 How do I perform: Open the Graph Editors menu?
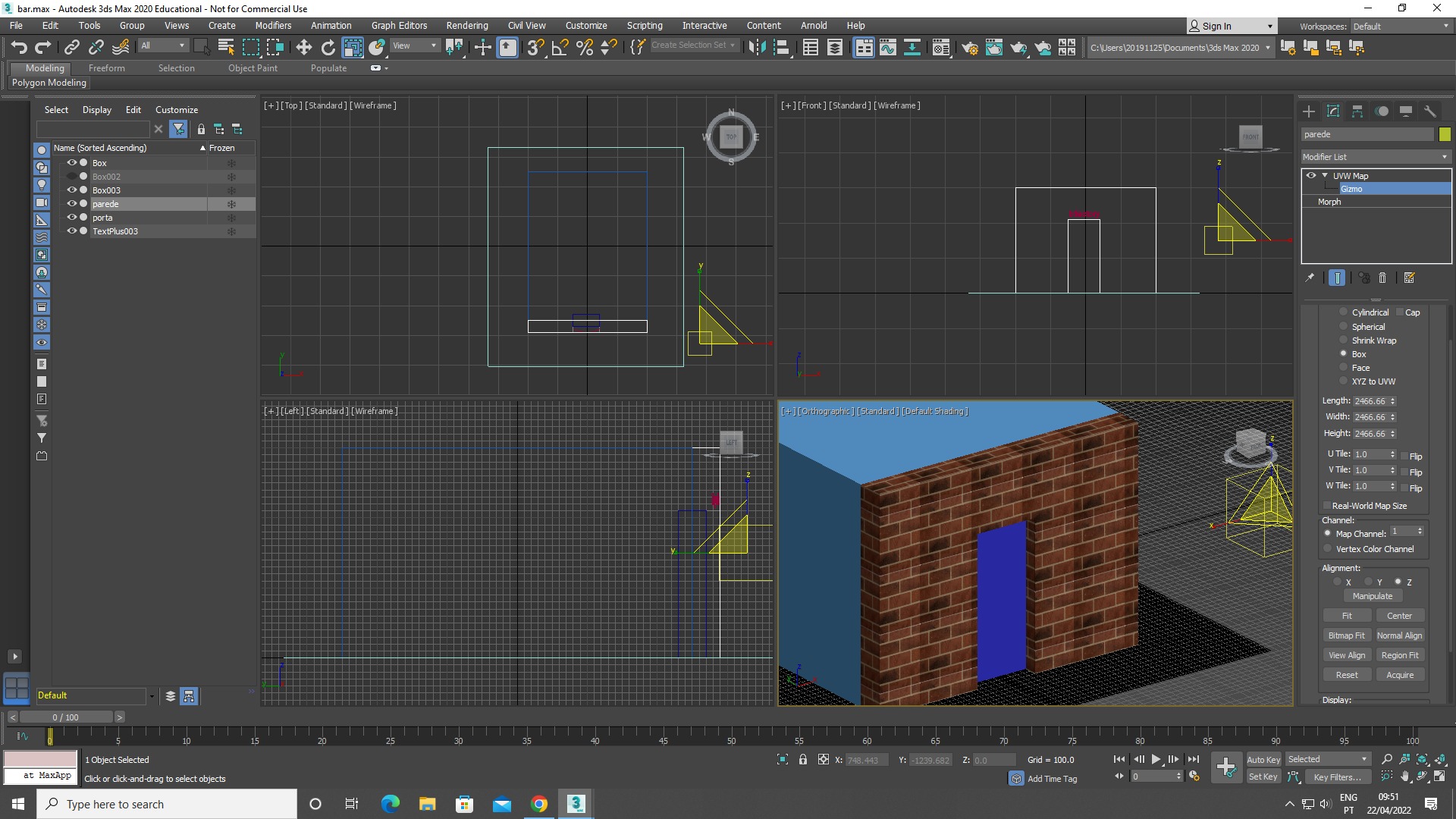(x=399, y=26)
